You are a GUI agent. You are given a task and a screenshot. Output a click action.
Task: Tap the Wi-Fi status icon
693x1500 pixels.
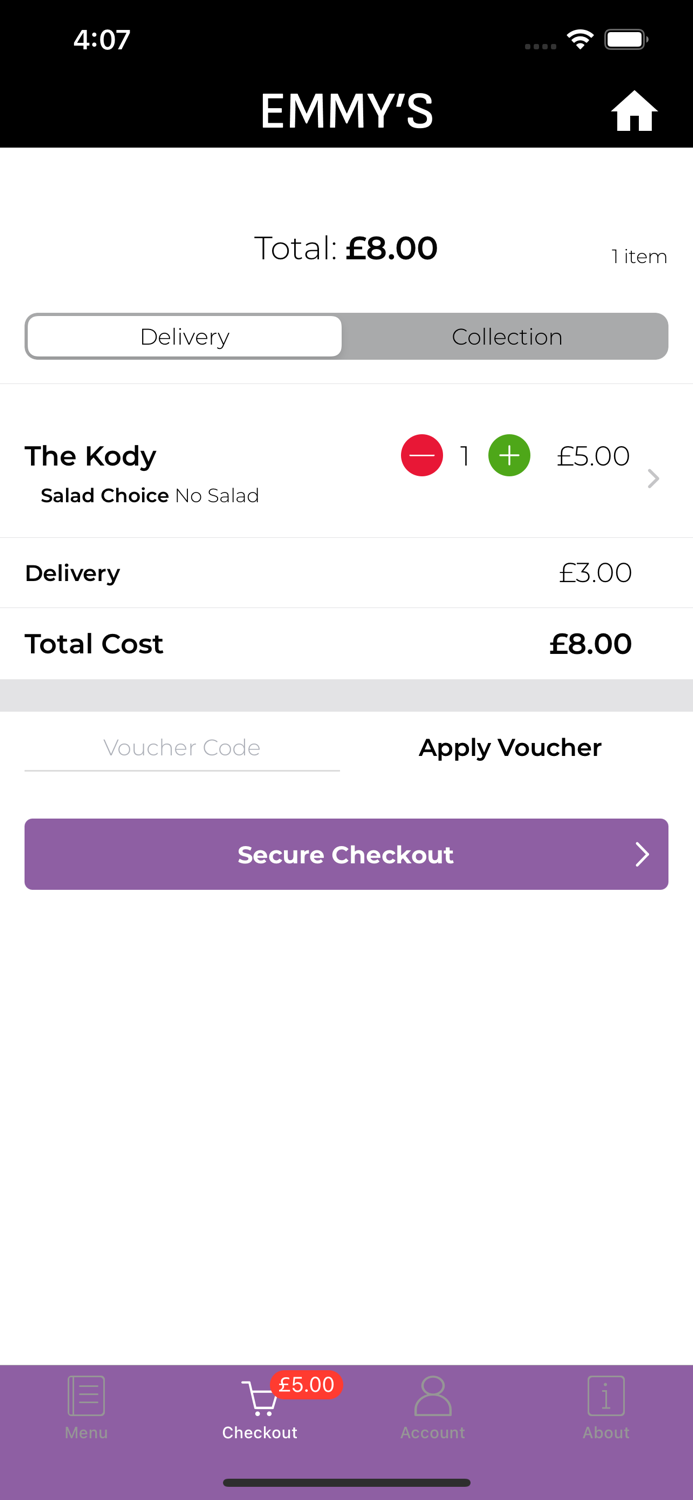[x=580, y=40]
